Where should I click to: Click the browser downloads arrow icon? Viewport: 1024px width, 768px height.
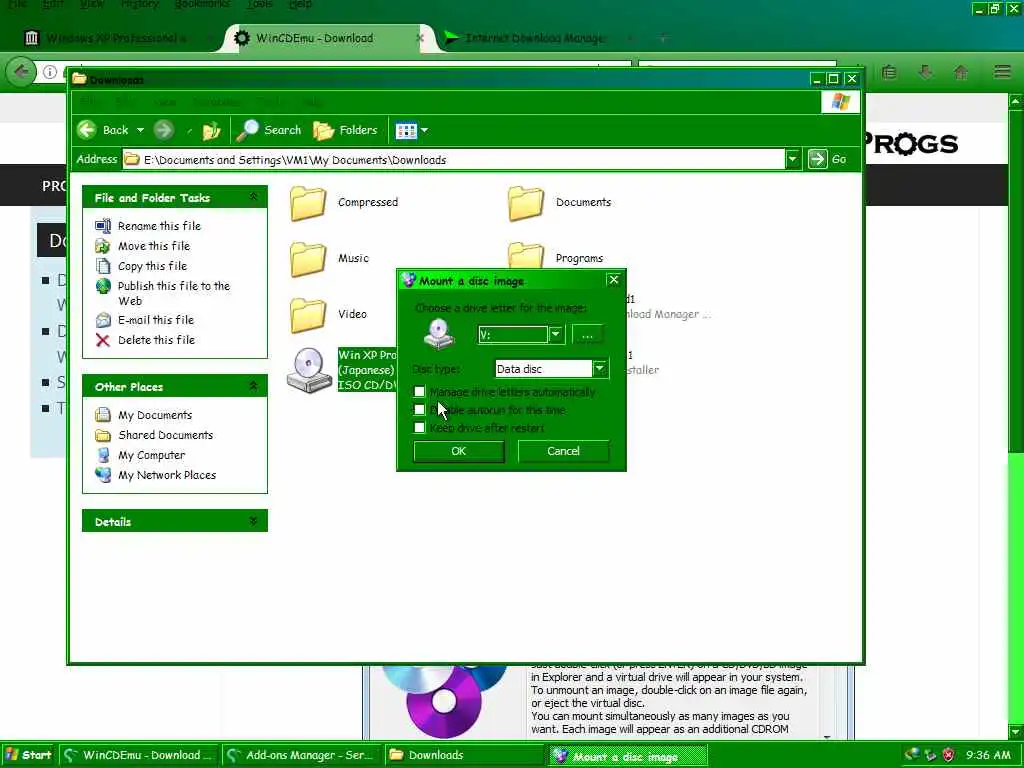click(925, 72)
